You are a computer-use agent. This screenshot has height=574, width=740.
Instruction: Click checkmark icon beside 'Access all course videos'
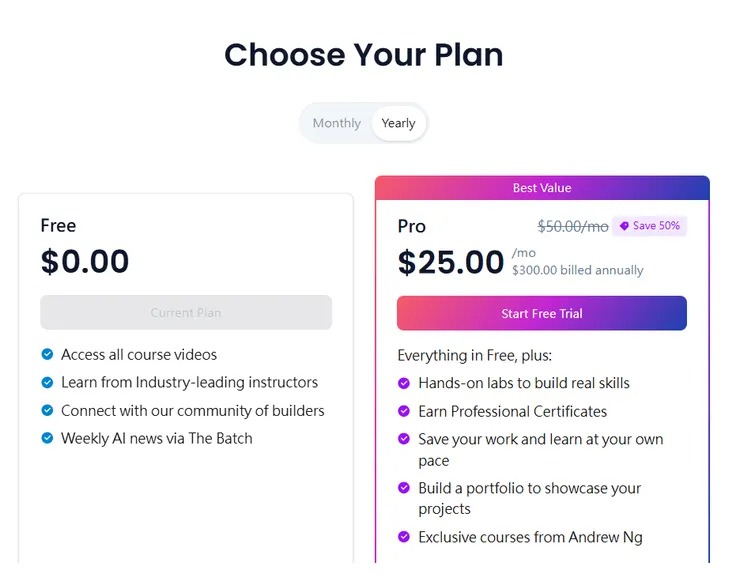click(47, 354)
